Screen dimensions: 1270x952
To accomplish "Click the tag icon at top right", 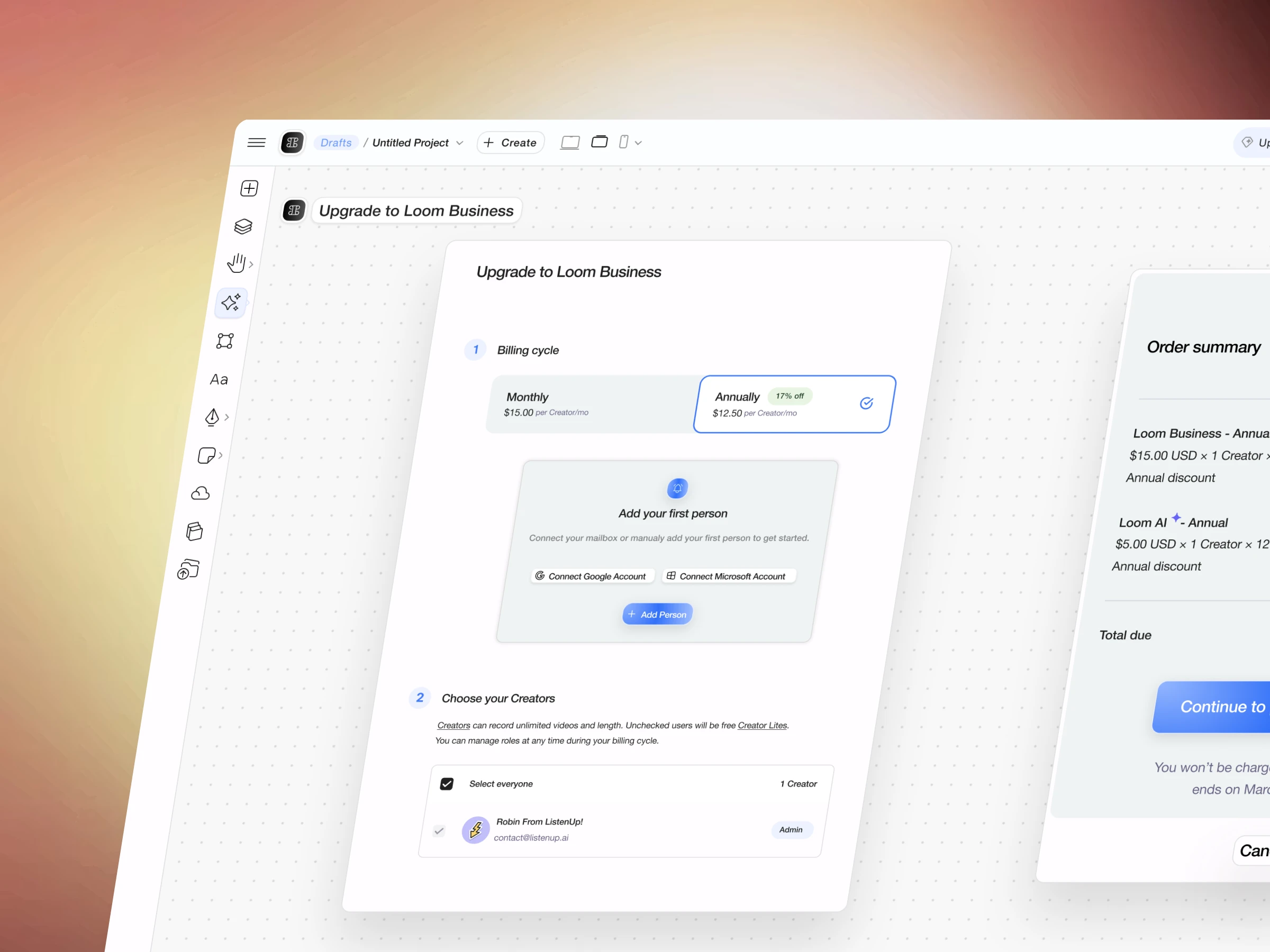I will [1247, 142].
